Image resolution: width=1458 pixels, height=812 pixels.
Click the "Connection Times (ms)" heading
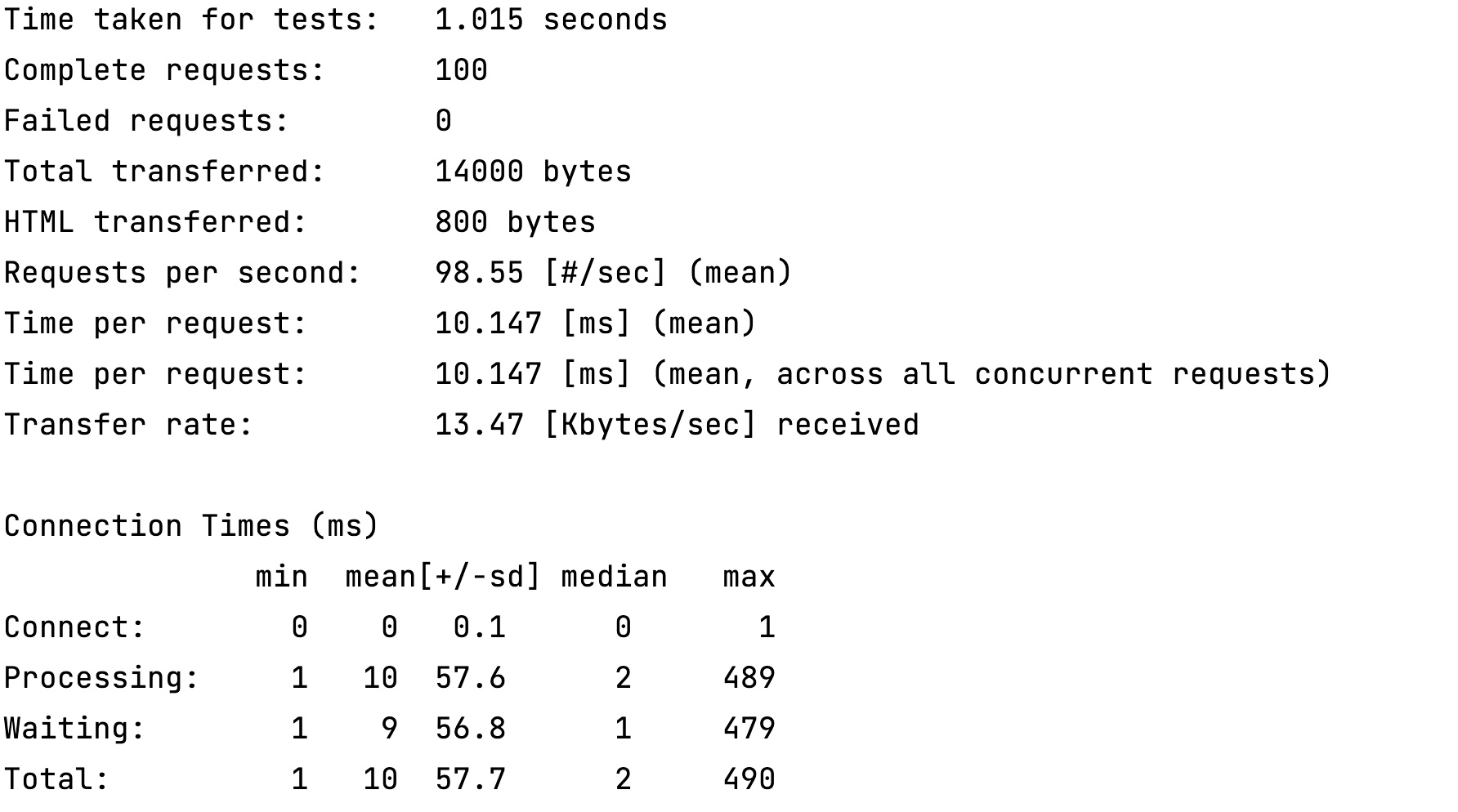click(x=191, y=526)
